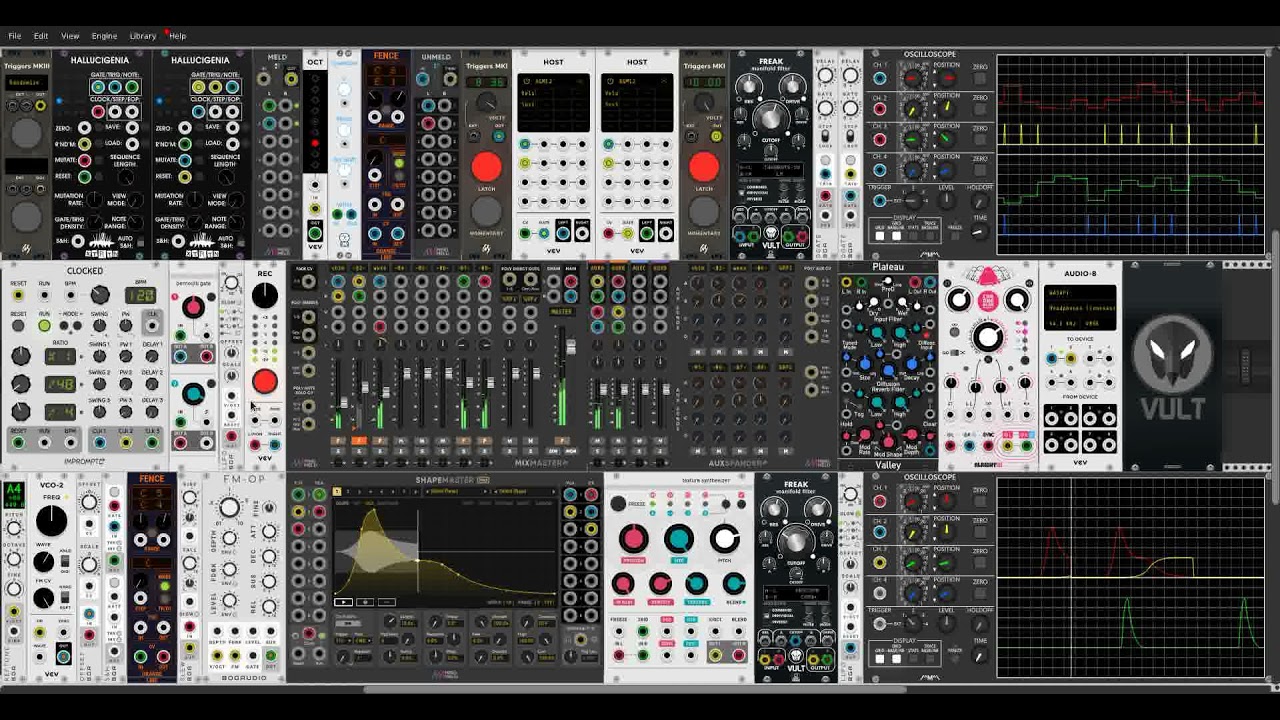Click TRIGGER input jack on top oscilloscope
Image resolution: width=1280 pixels, height=720 pixels.
tap(880, 200)
